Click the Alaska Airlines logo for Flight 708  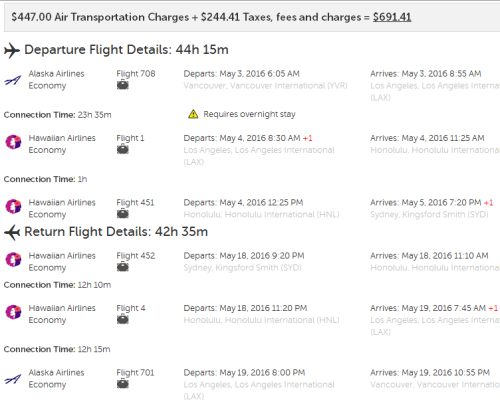pyautogui.click(x=13, y=80)
